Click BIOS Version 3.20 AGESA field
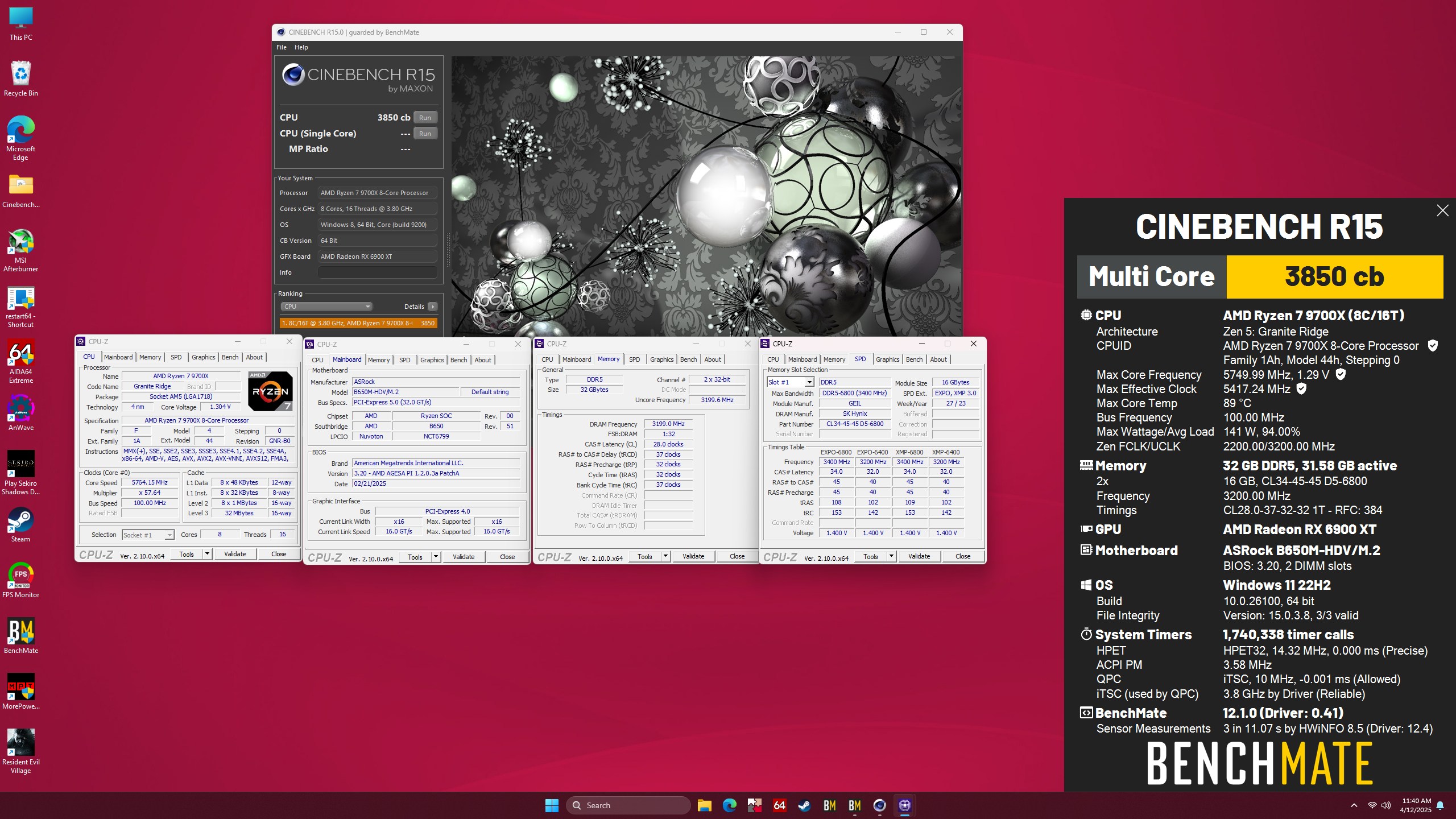Screen dimensions: 1456x819 [x=436, y=474]
